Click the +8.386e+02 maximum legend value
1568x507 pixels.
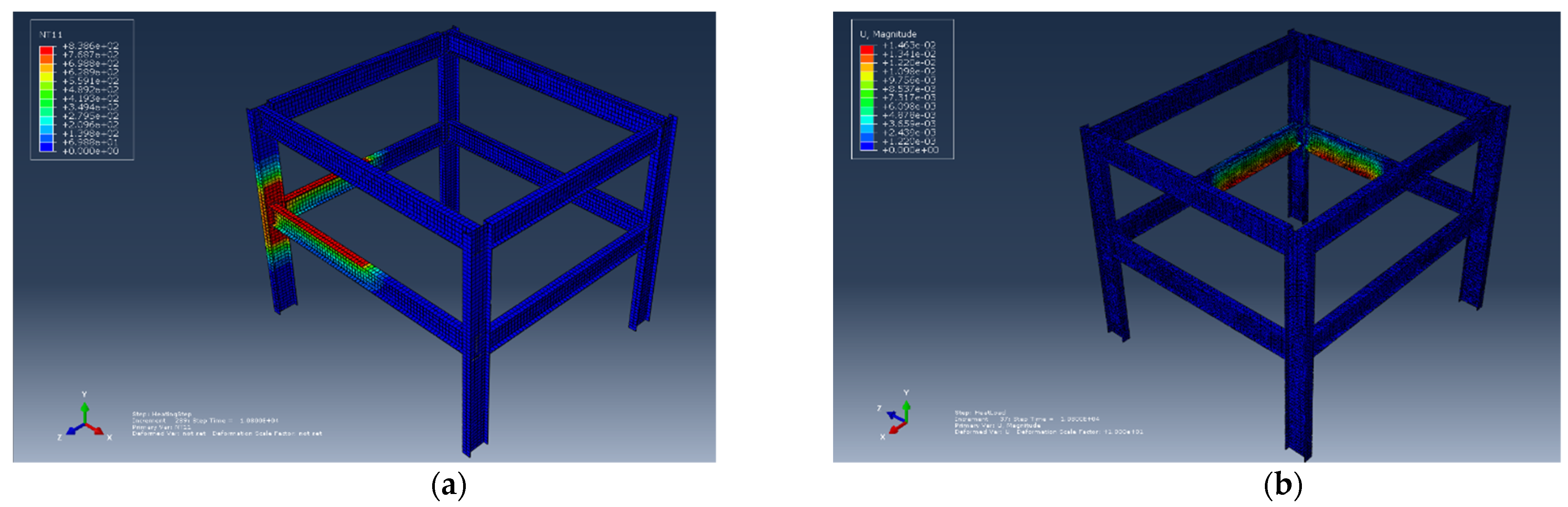tap(90, 46)
